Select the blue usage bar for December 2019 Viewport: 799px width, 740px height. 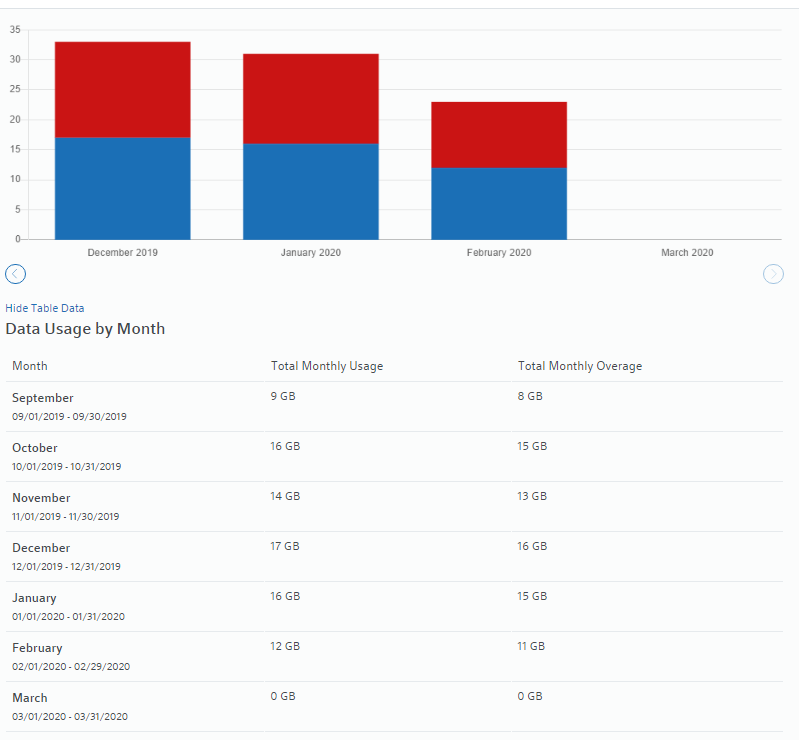(x=122, y=188)
